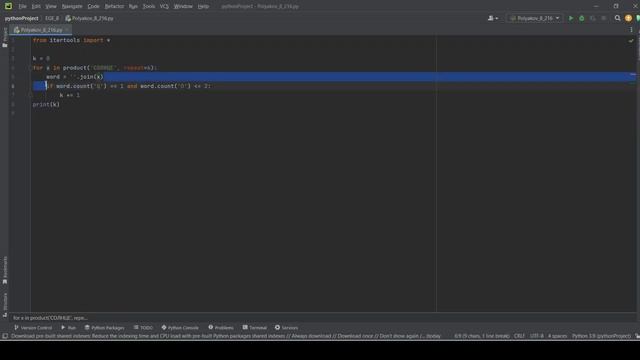Click the 'if word.count' condition line
This screenshot has height=360, width=640.
click(128, 86)
